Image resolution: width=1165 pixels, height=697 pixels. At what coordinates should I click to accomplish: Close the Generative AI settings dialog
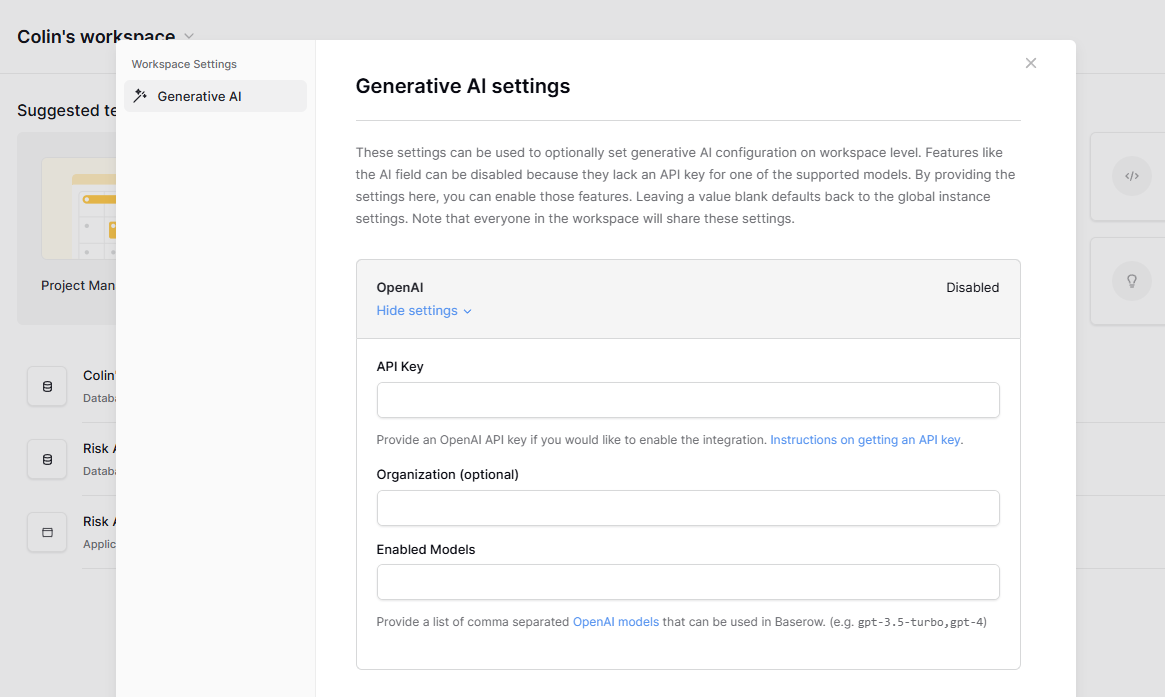pos(1031,63)
